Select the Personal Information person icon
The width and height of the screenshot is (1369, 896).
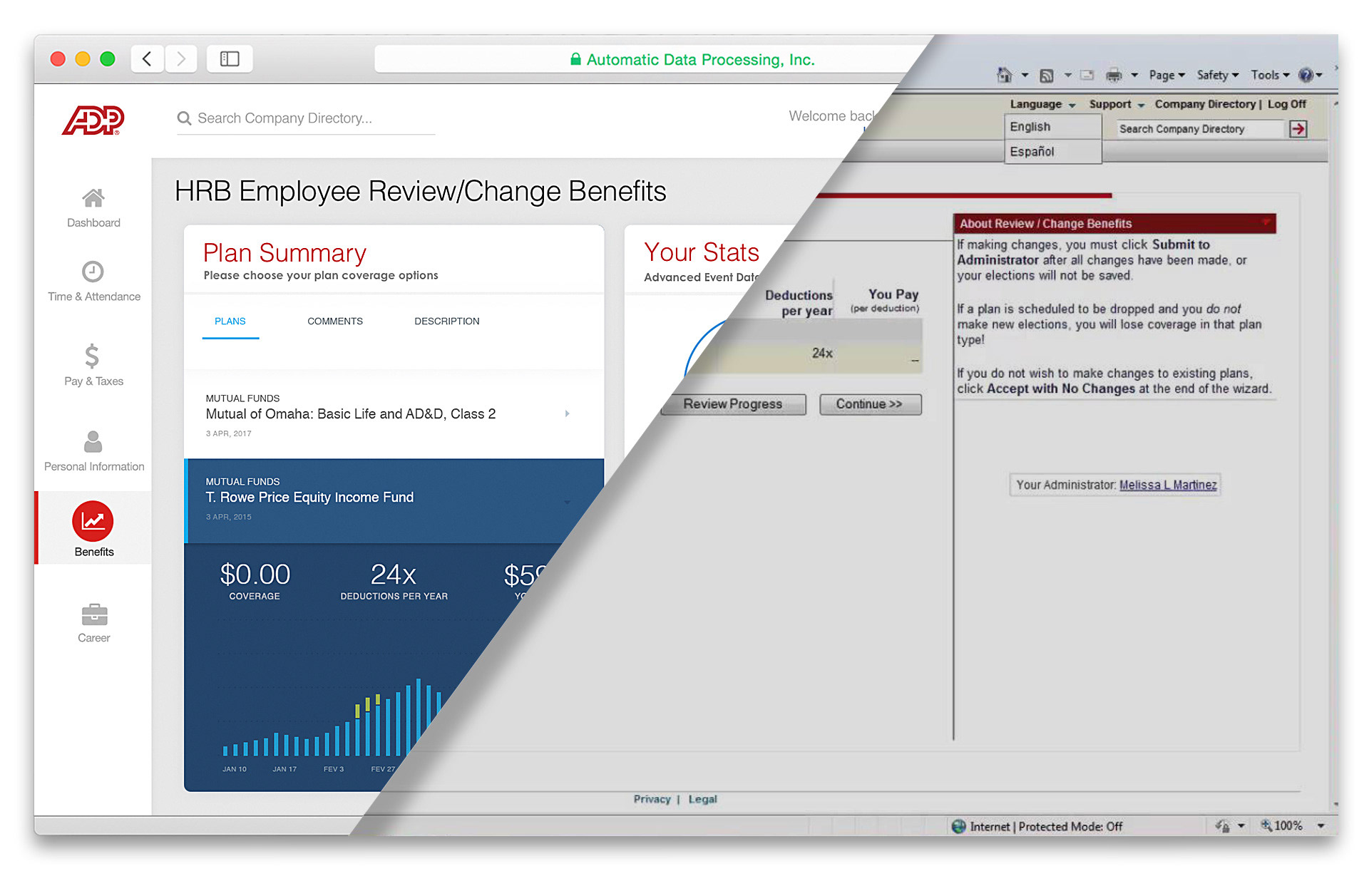[93, 442]
